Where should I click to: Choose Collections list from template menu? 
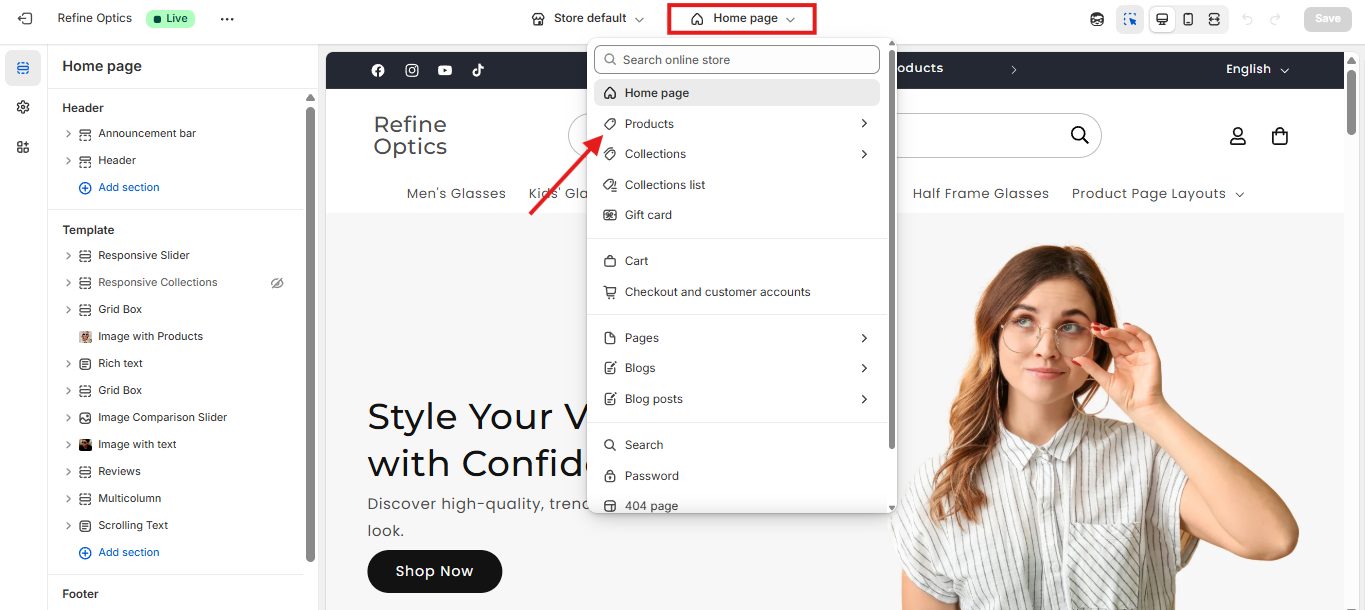point(664,185)
